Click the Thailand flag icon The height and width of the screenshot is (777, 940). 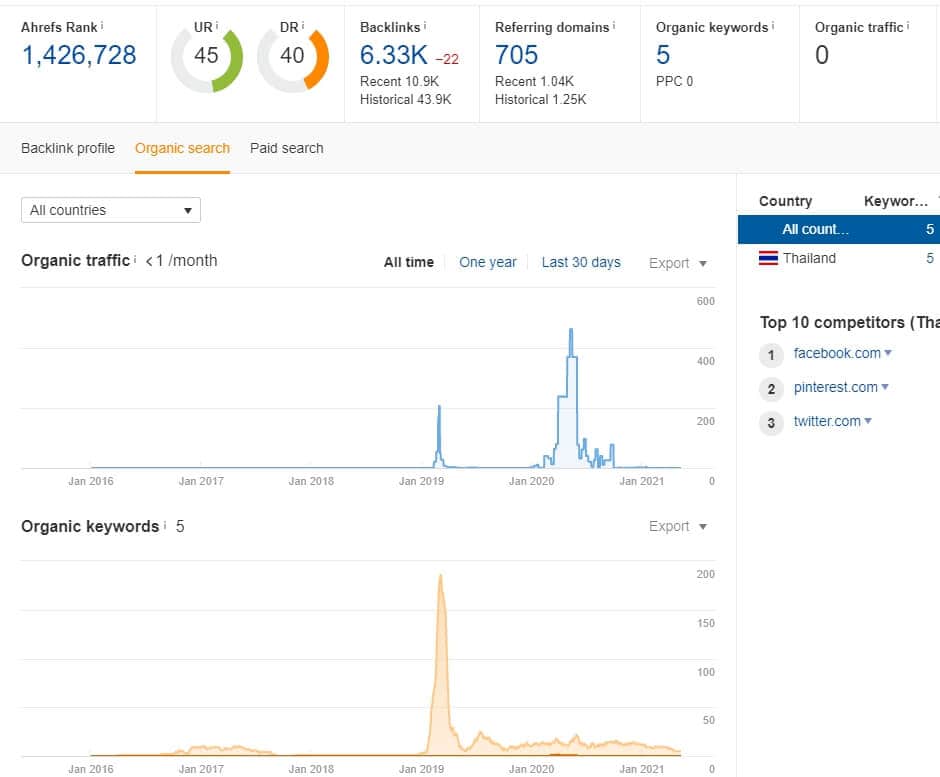tap(768, 258)
